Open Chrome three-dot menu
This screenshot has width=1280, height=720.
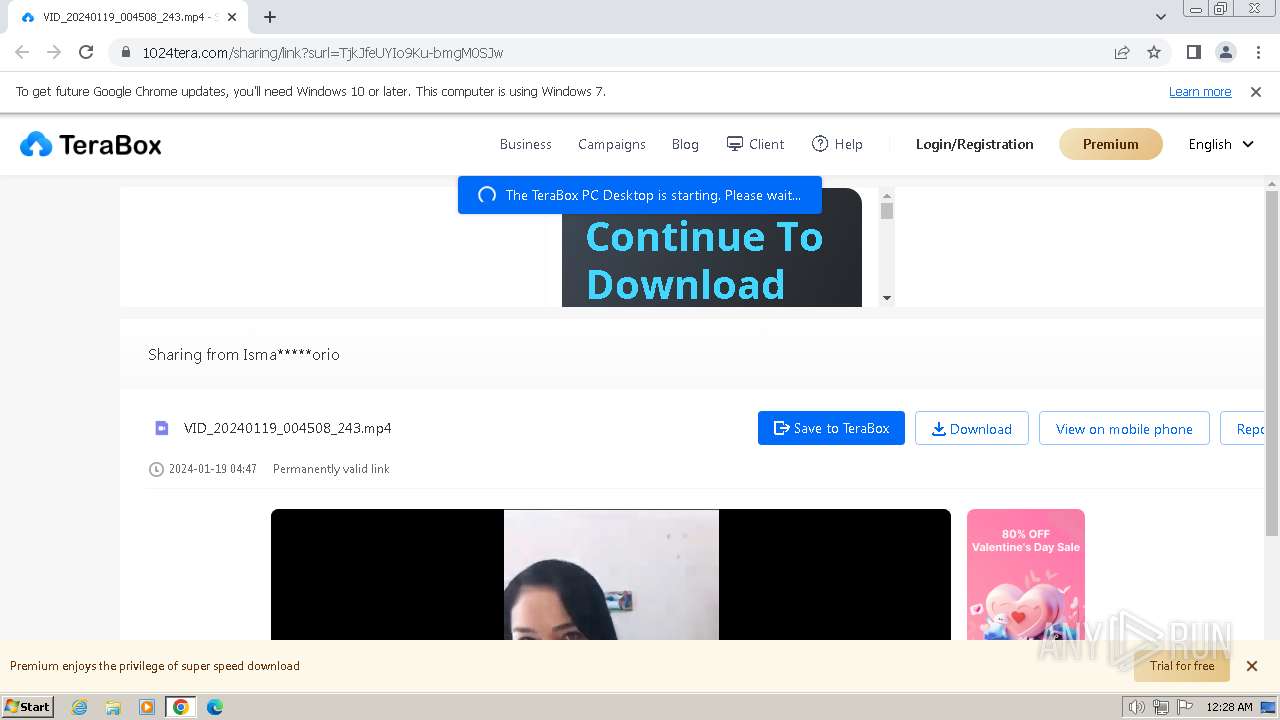point(1258,53)
